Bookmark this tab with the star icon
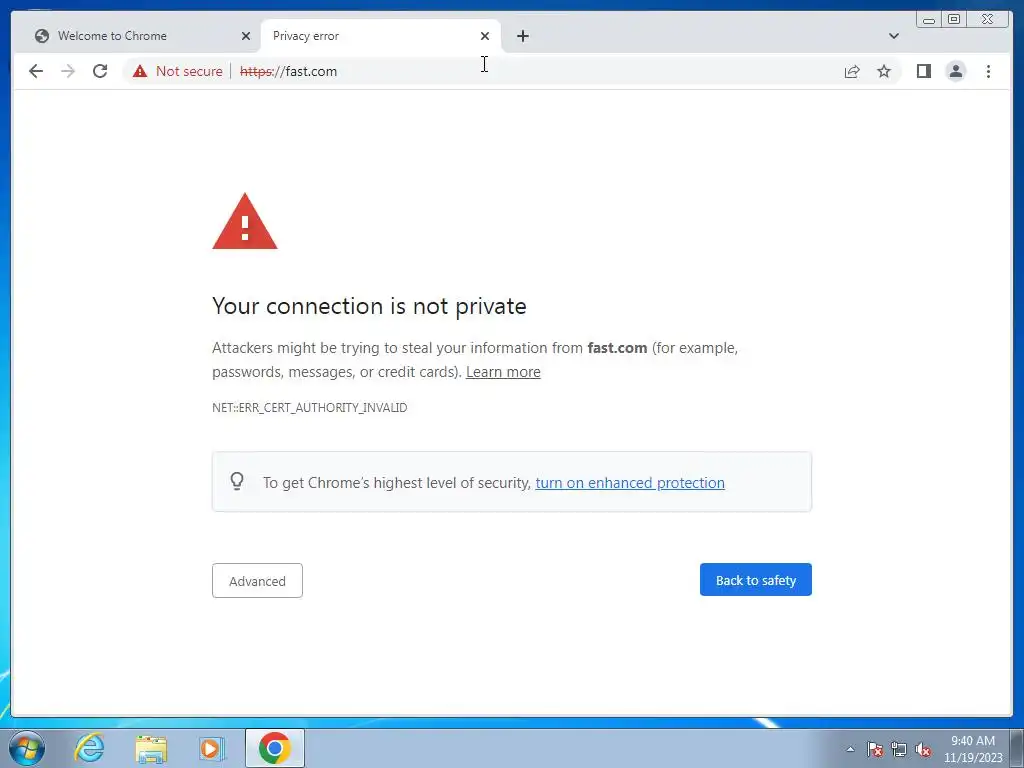Viewport: 1024px width, 768px height. click(884, 71)
